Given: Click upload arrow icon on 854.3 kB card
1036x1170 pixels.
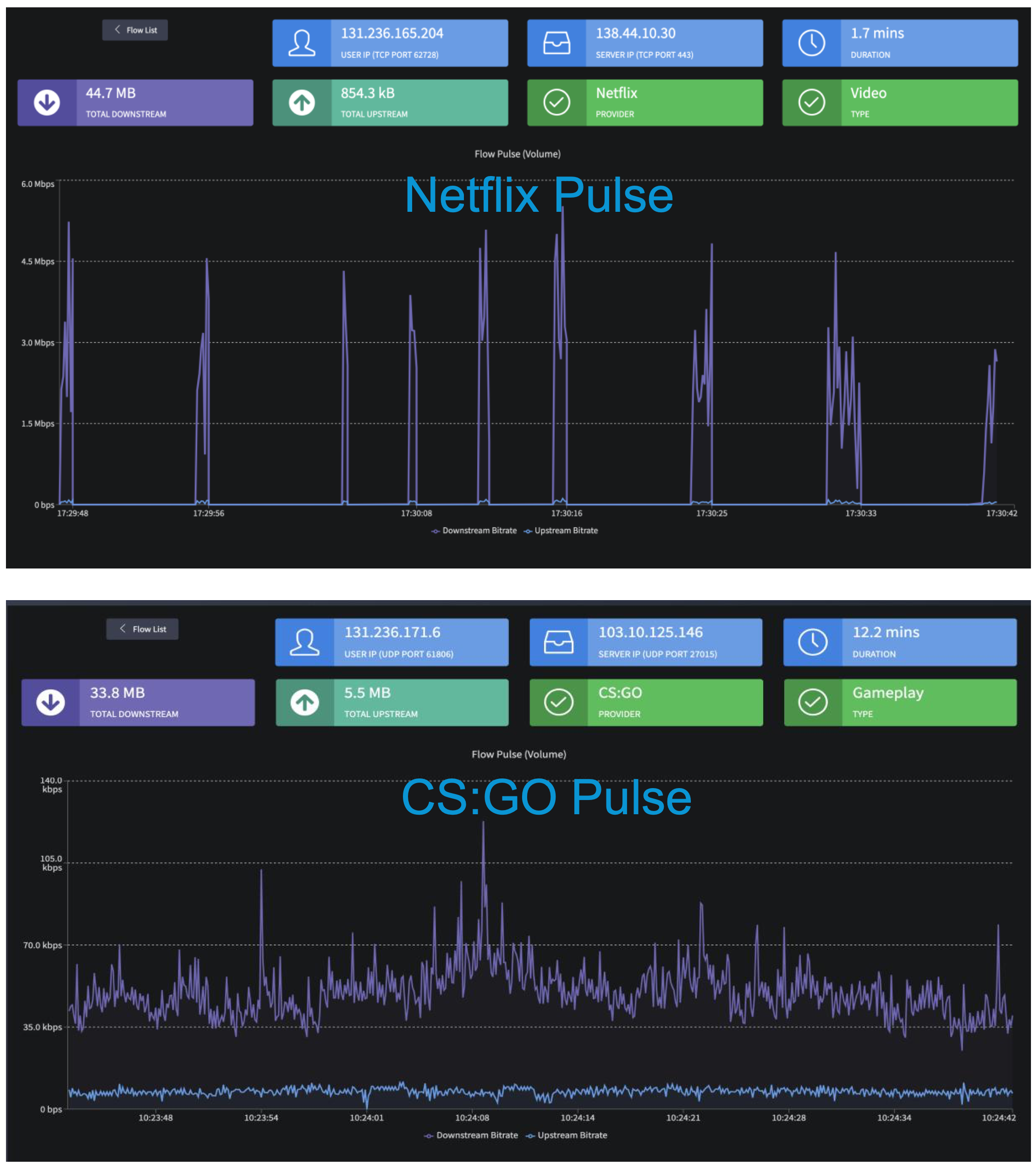Looking at the screenshot, I should tap(302, 102).
